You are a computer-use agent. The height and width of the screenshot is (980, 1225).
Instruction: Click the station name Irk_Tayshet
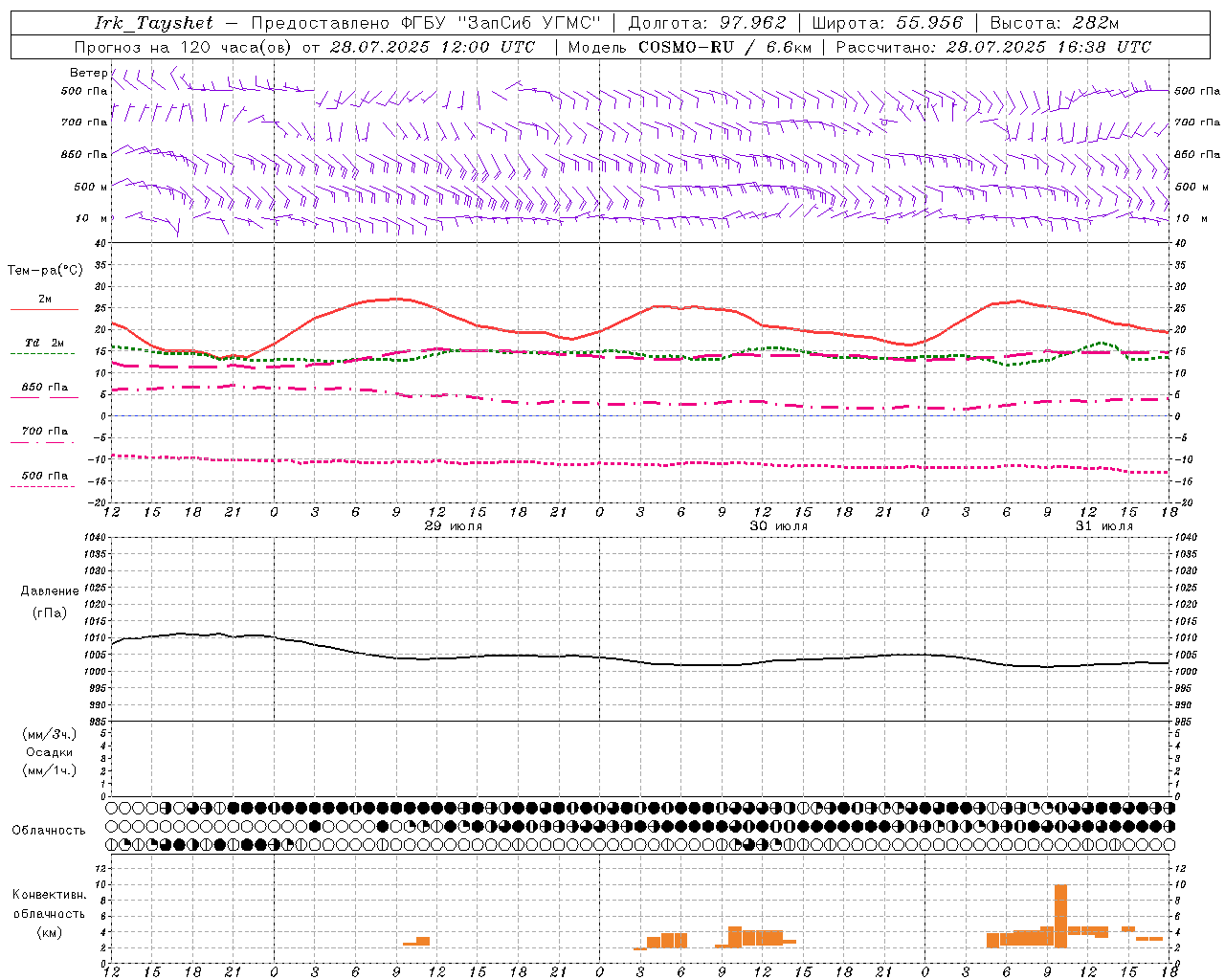[154, 23]
